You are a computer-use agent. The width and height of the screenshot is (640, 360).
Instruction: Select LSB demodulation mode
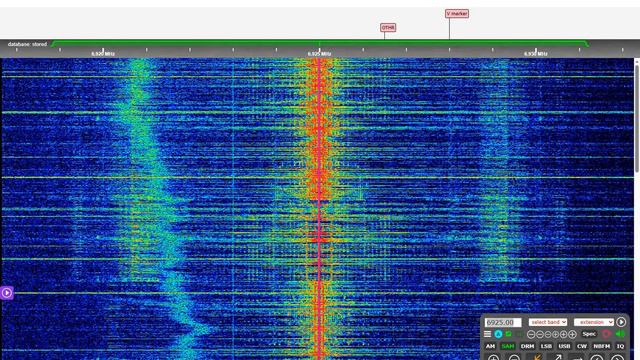pyautogui.click(x=546, y=346)
